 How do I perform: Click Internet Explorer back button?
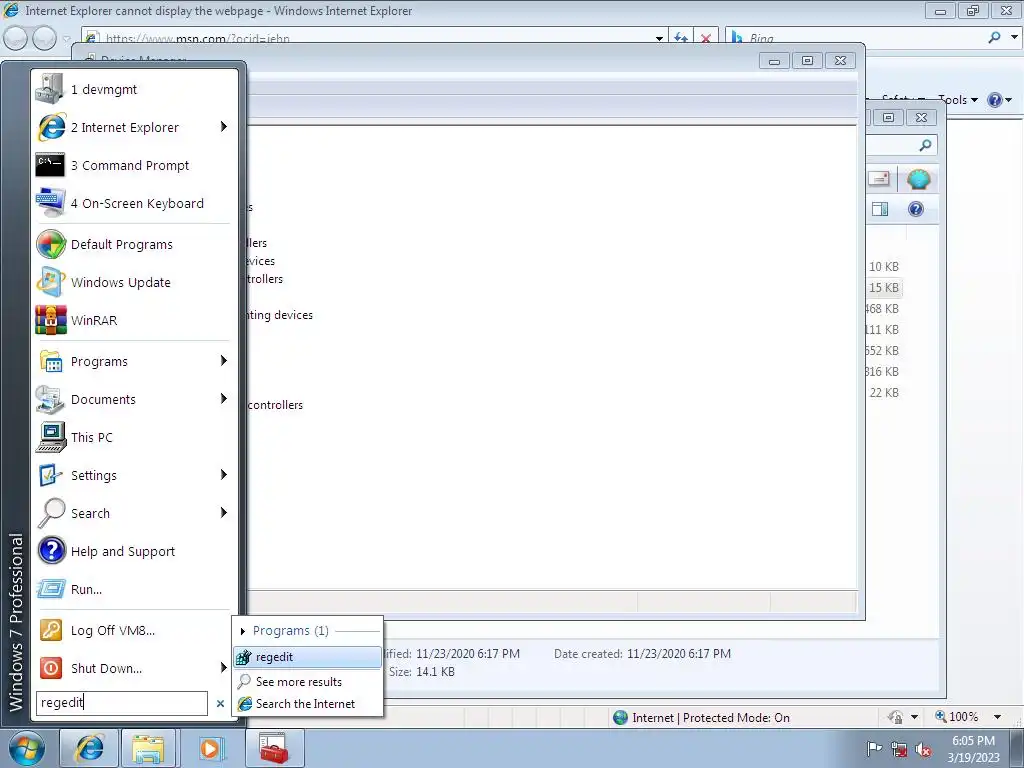[15, 39]
